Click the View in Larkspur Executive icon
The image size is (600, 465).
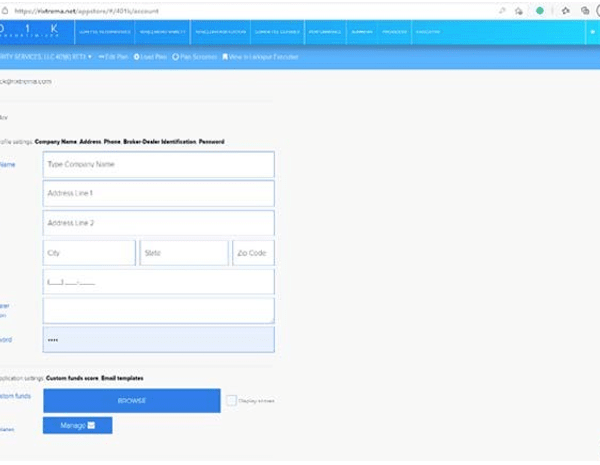tap(226, 57)
